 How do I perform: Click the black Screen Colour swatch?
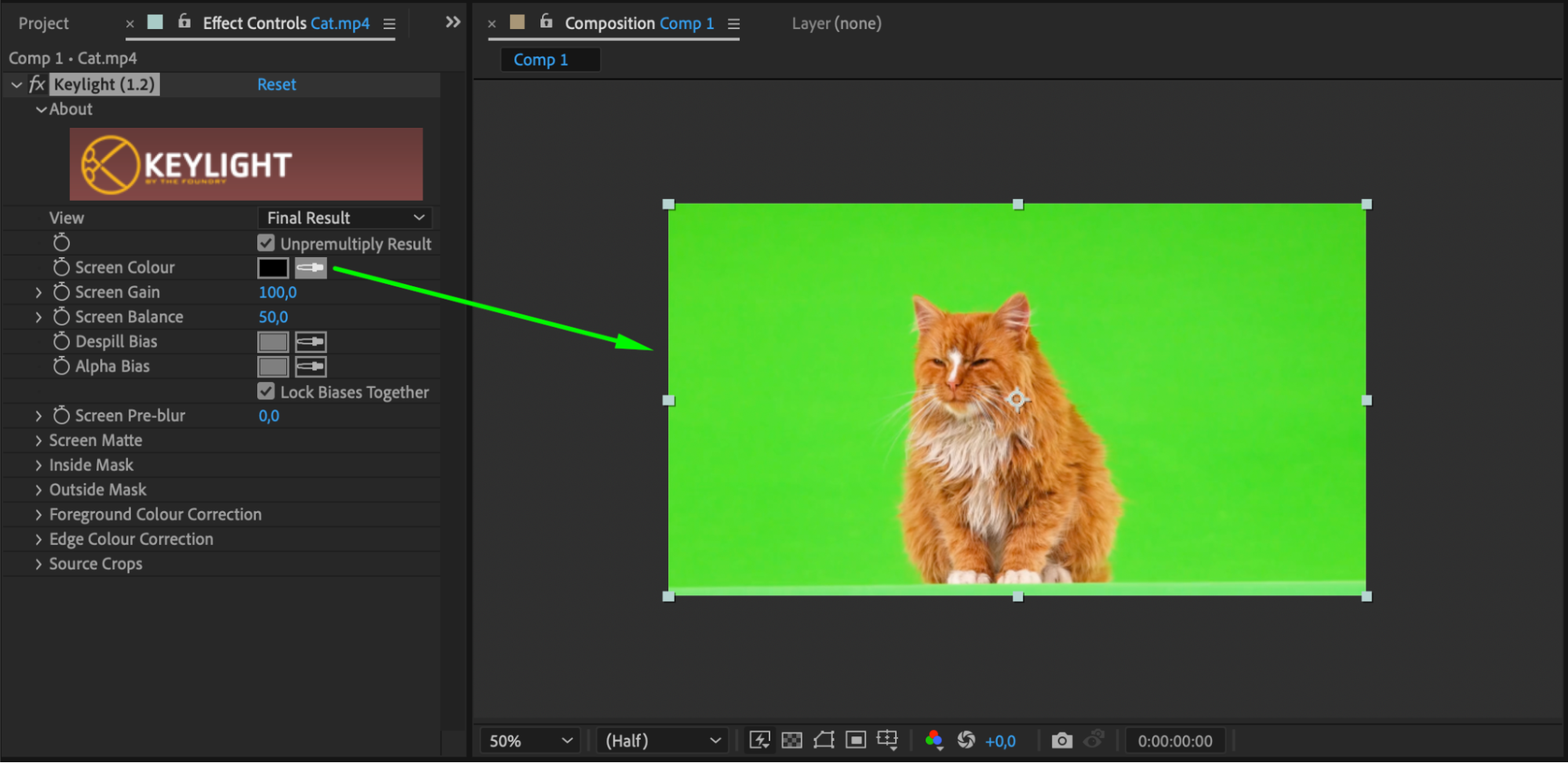(x=273, y=268)
